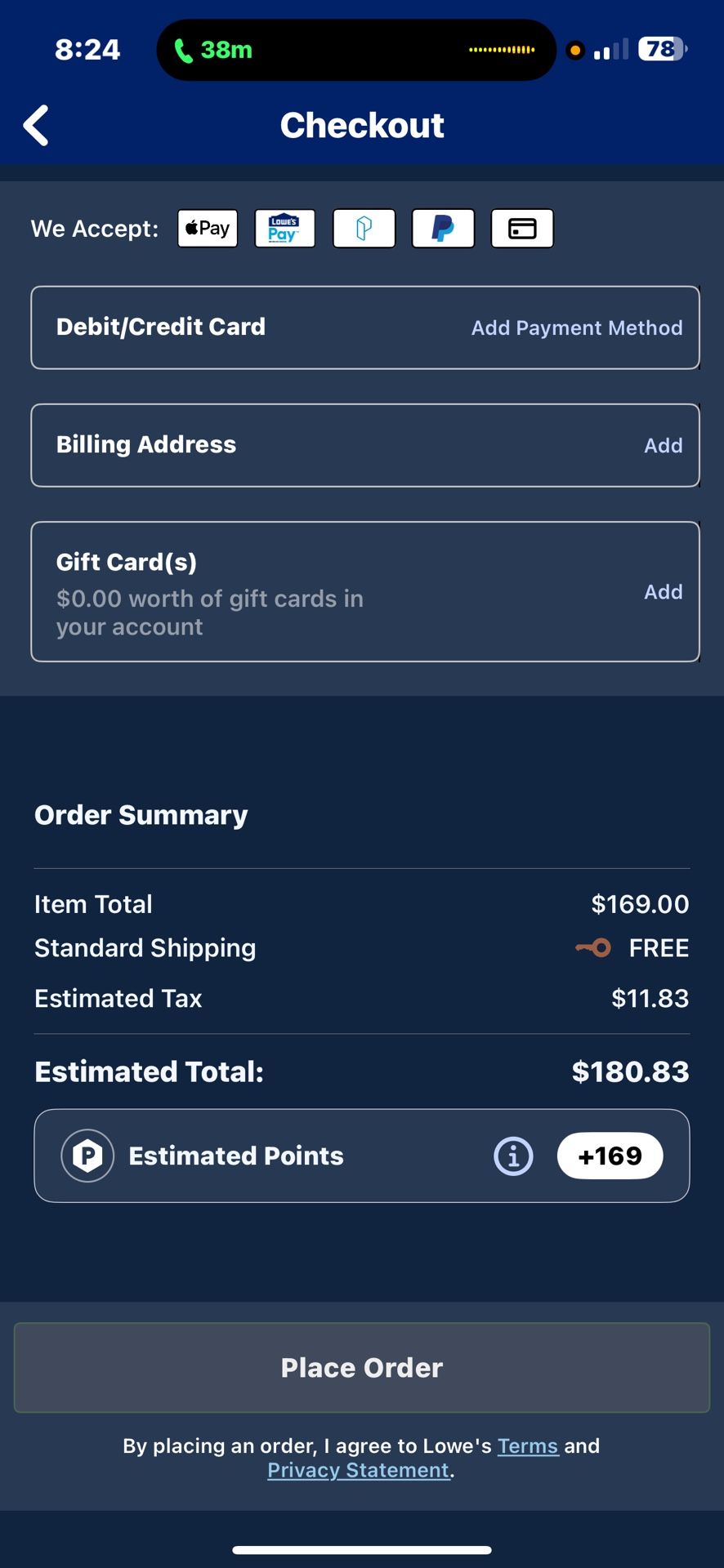Tap Add Payment Method link
Viewport: 724px width, 1568px height.
577,327
